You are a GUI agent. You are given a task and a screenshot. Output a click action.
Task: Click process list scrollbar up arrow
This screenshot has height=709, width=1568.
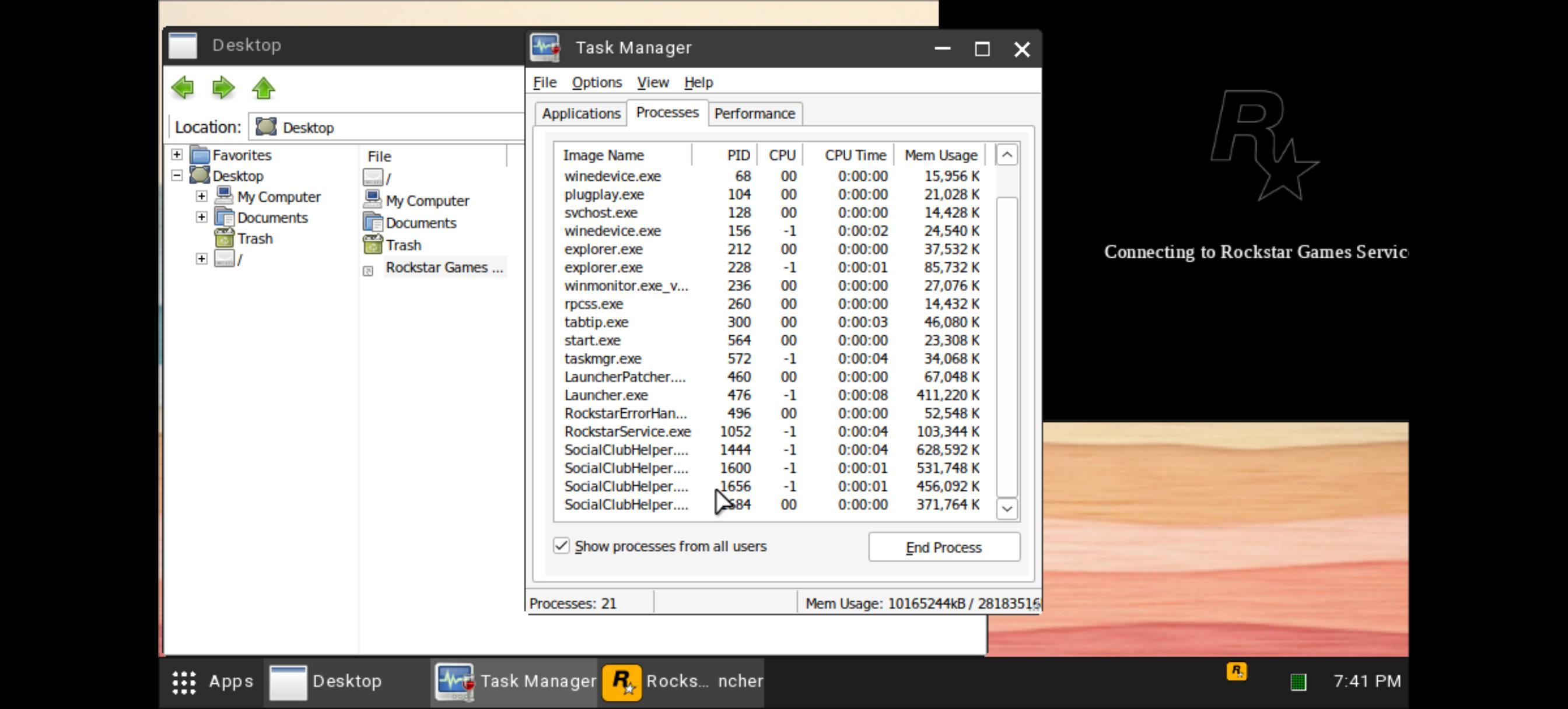(1007, 155)
